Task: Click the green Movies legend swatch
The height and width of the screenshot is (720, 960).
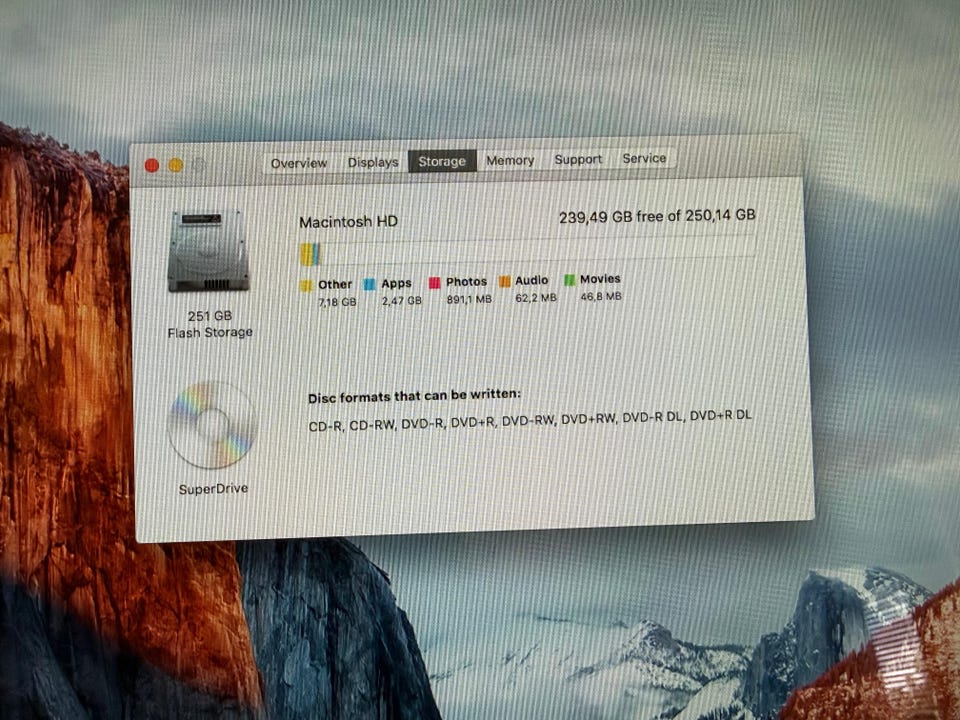Action: click(x=569, y=280)
